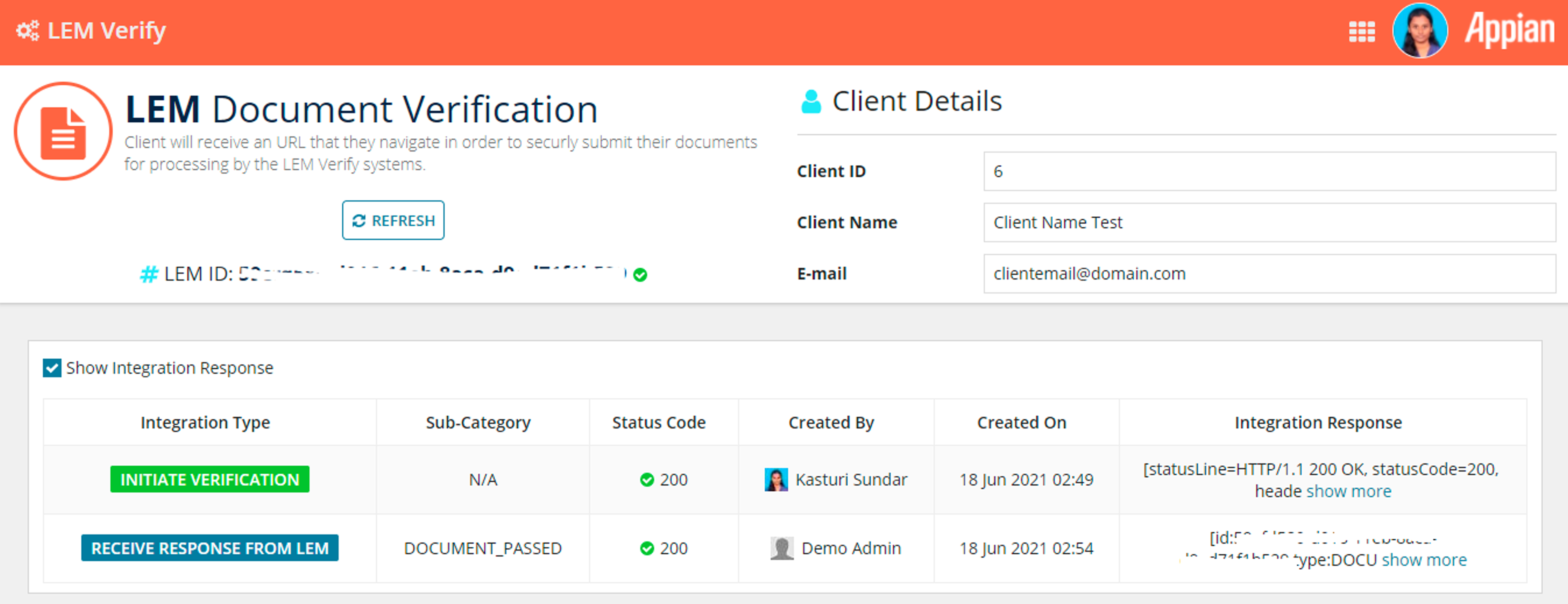The width and height of the screenshot is (1568, 604).
Task: Focus the E-mail field
Action: (x=1269, y=274)
